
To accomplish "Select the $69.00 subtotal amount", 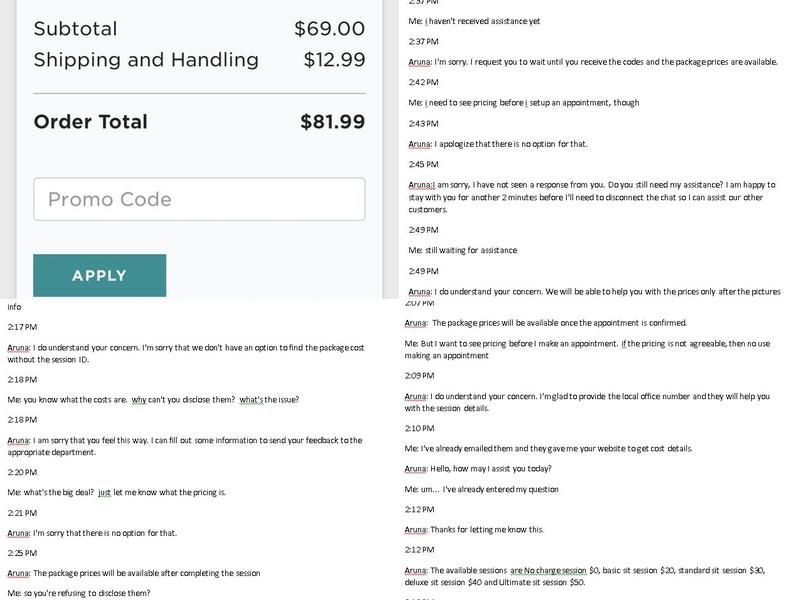I will (329, 29).
